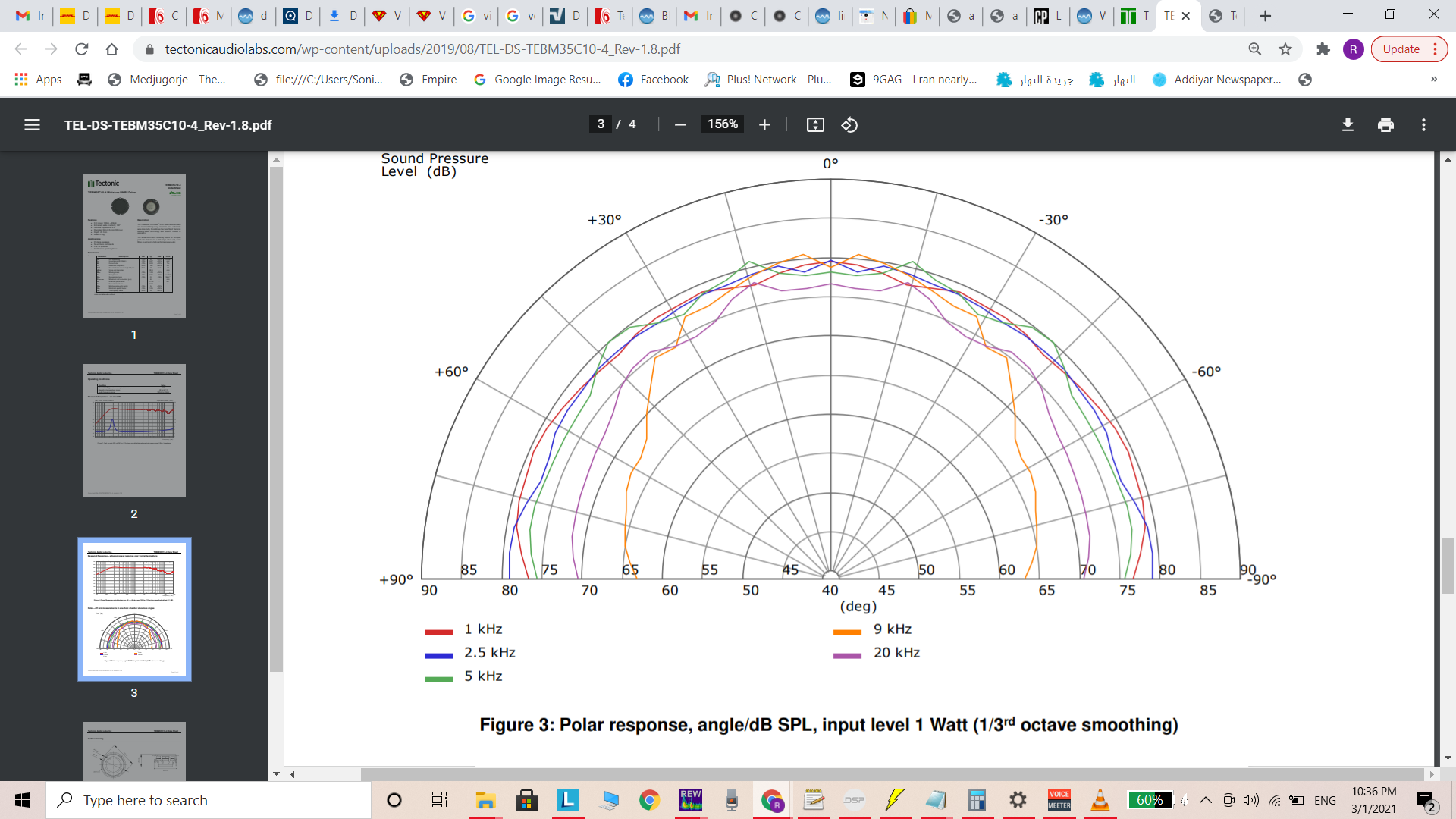Viewport: 1456px width, 819px height.
Task: Bookmark this page with the star
Action: (x=1285, y=49)
